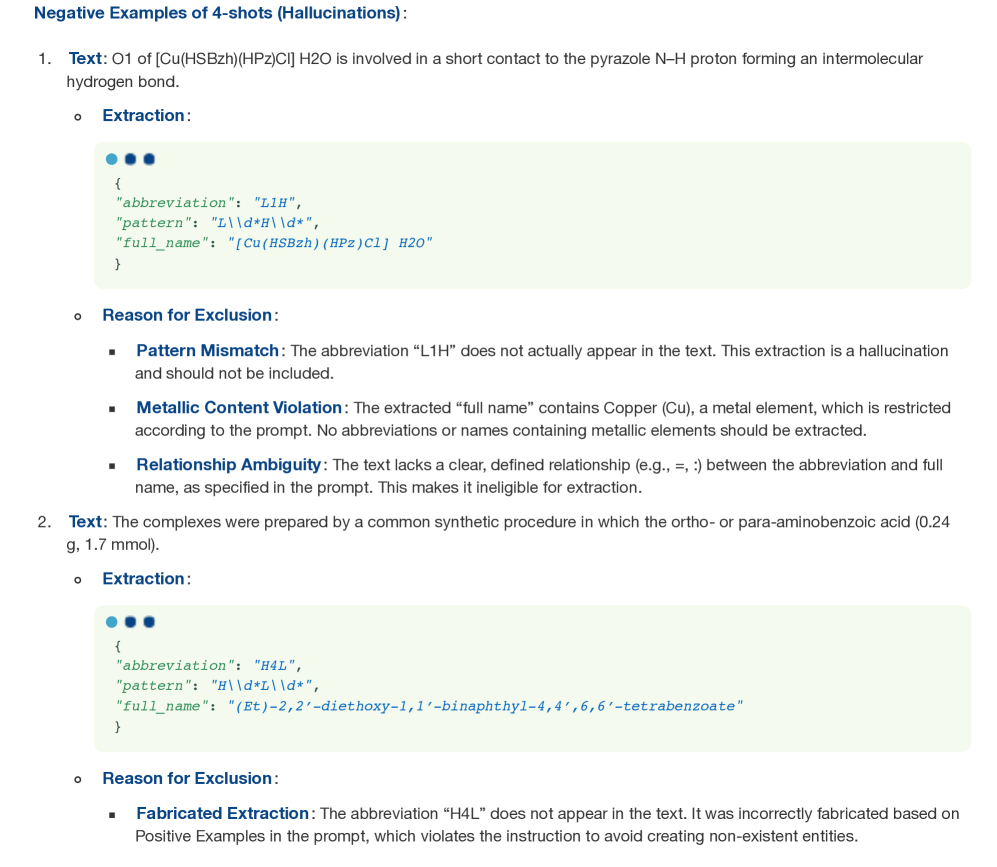Click the "Metallic Content Violation" bold term
This screenshot has width=997, height=867.
click(239, 408)
